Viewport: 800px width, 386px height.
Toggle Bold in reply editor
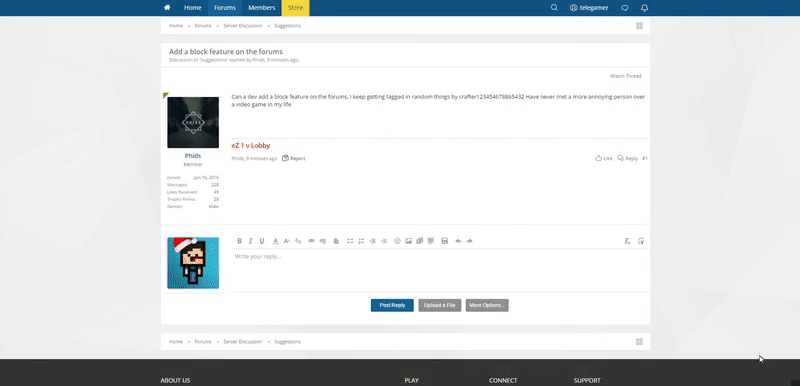click(239, 241)
